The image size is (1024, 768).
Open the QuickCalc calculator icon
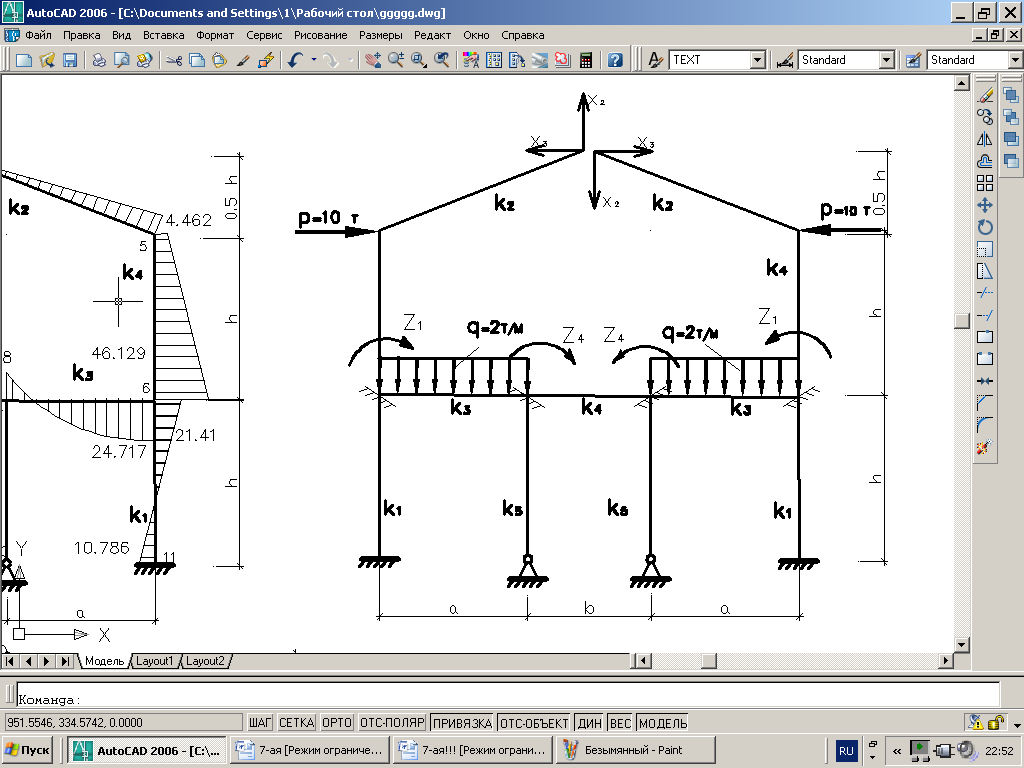click(586, 60)
